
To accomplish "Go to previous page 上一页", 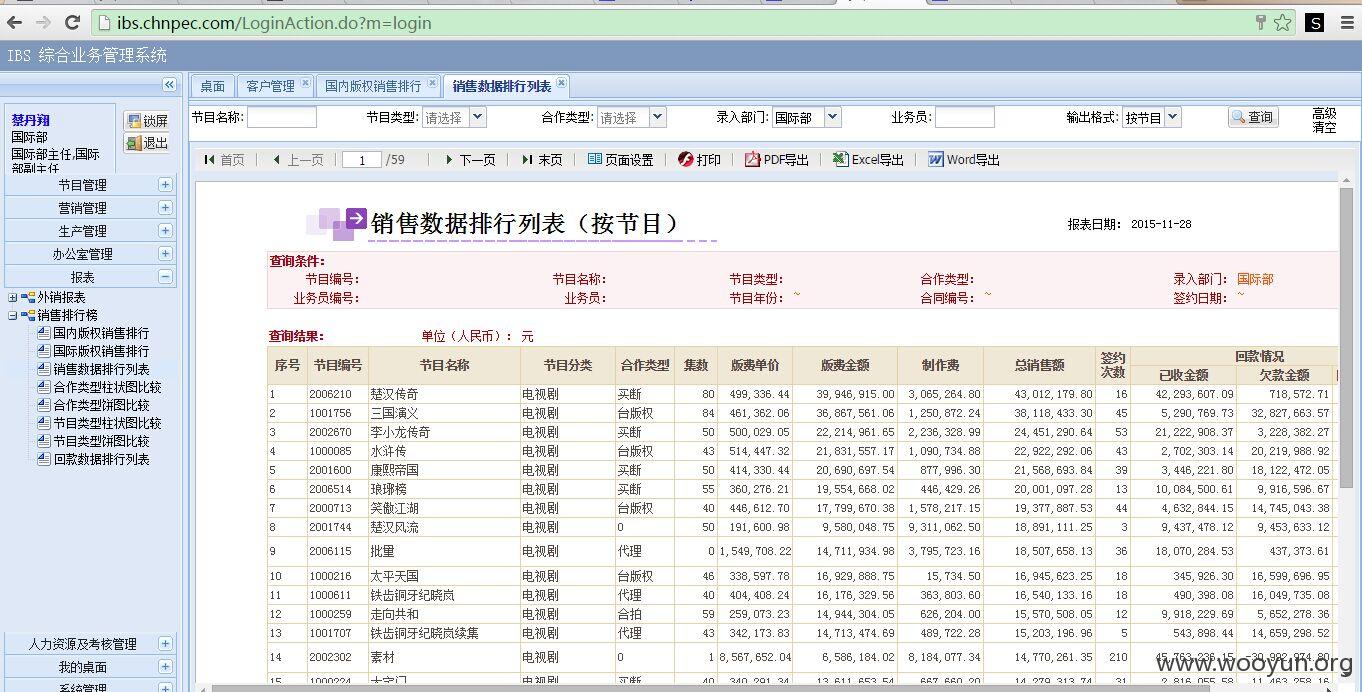I will coord(298,160).
